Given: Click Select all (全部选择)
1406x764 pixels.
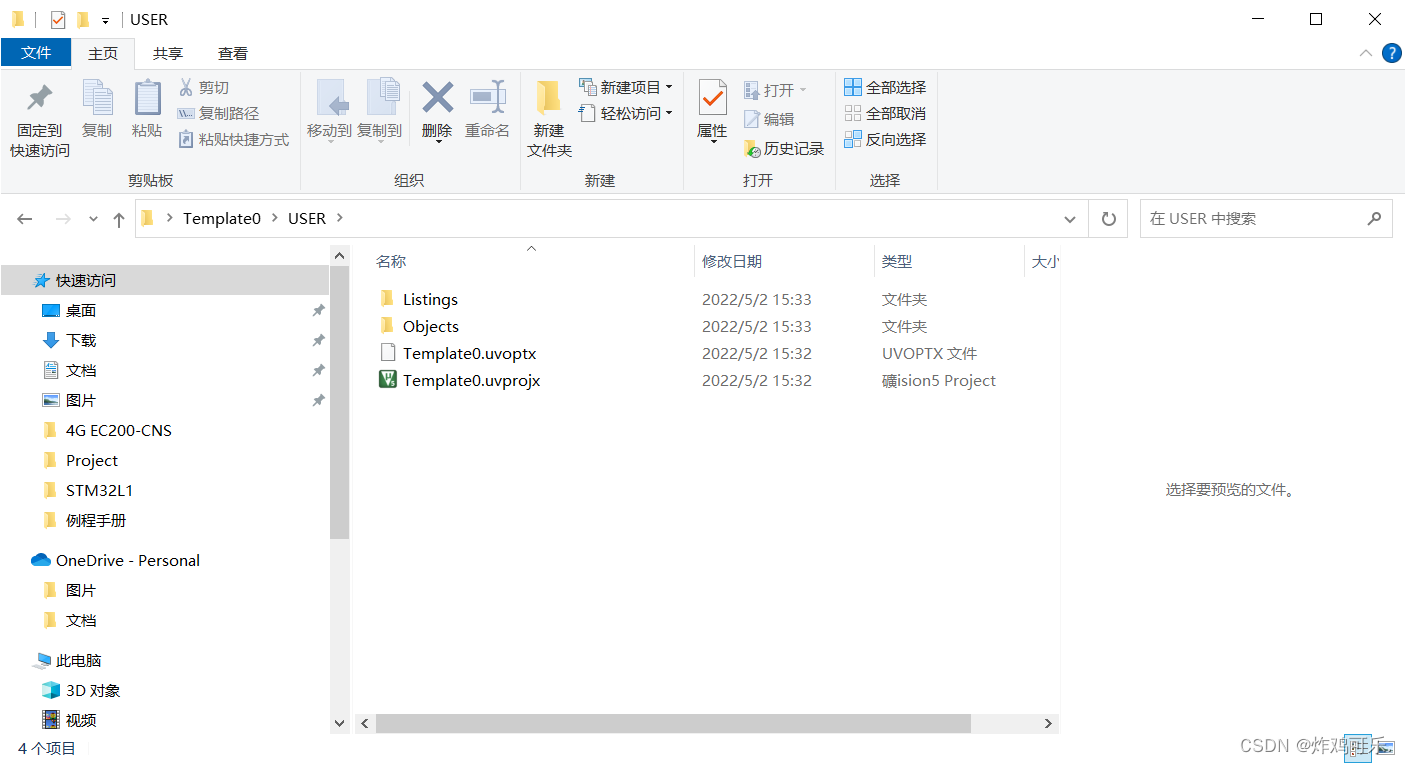Looking at the screenshot, I should pyautogui.click(x=885, y=88).
